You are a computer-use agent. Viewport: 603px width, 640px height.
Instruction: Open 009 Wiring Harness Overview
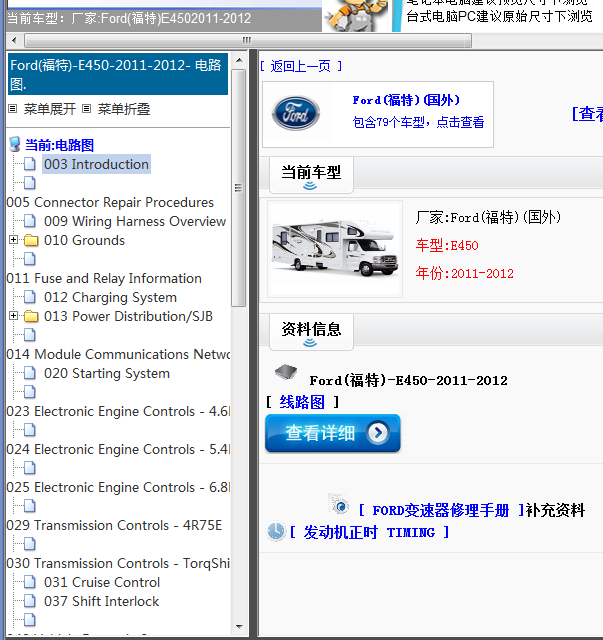135,221
